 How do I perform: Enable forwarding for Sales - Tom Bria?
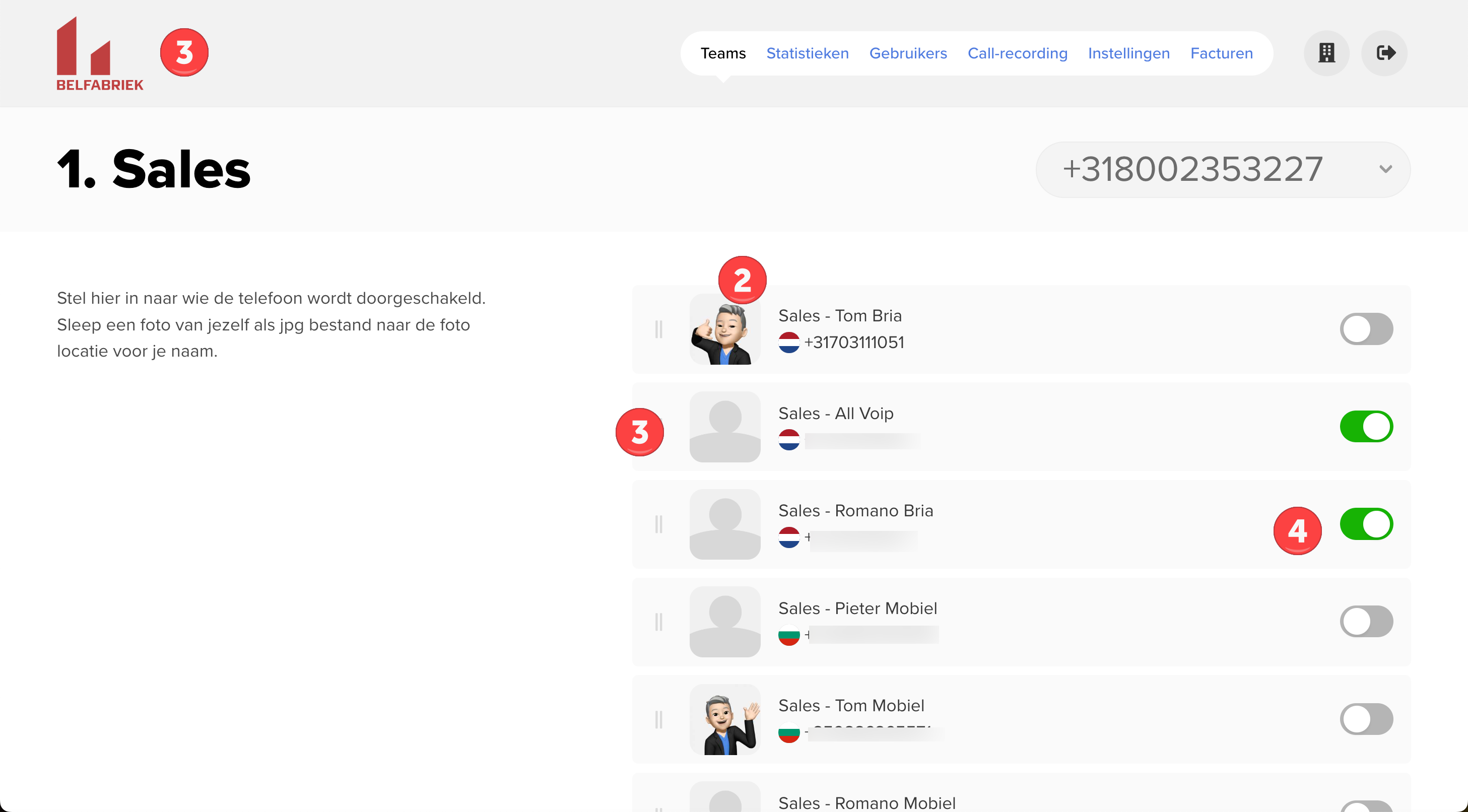pos(1367,329)
